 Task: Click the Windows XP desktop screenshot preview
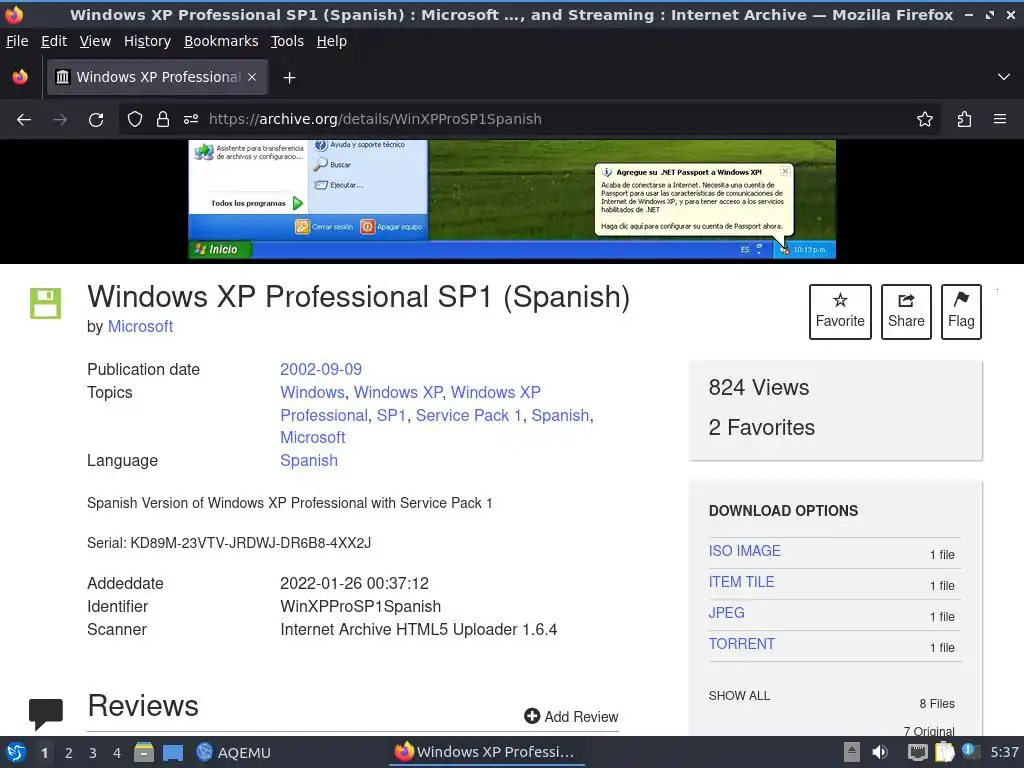[x=512, y=199]
